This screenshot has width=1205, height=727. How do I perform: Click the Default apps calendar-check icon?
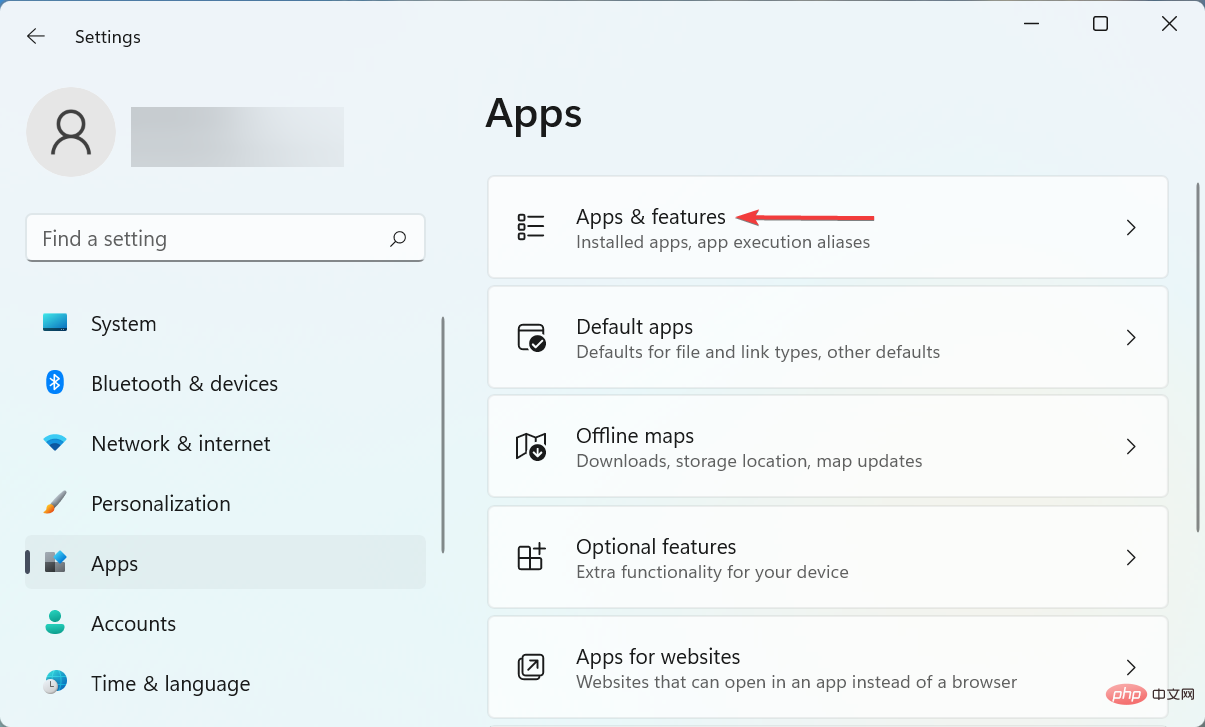point(532,337)
